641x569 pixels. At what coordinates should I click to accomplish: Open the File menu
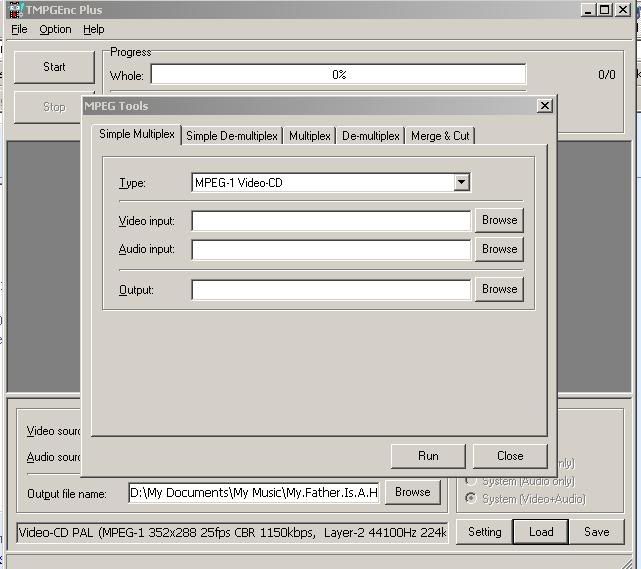pos(19,29)
